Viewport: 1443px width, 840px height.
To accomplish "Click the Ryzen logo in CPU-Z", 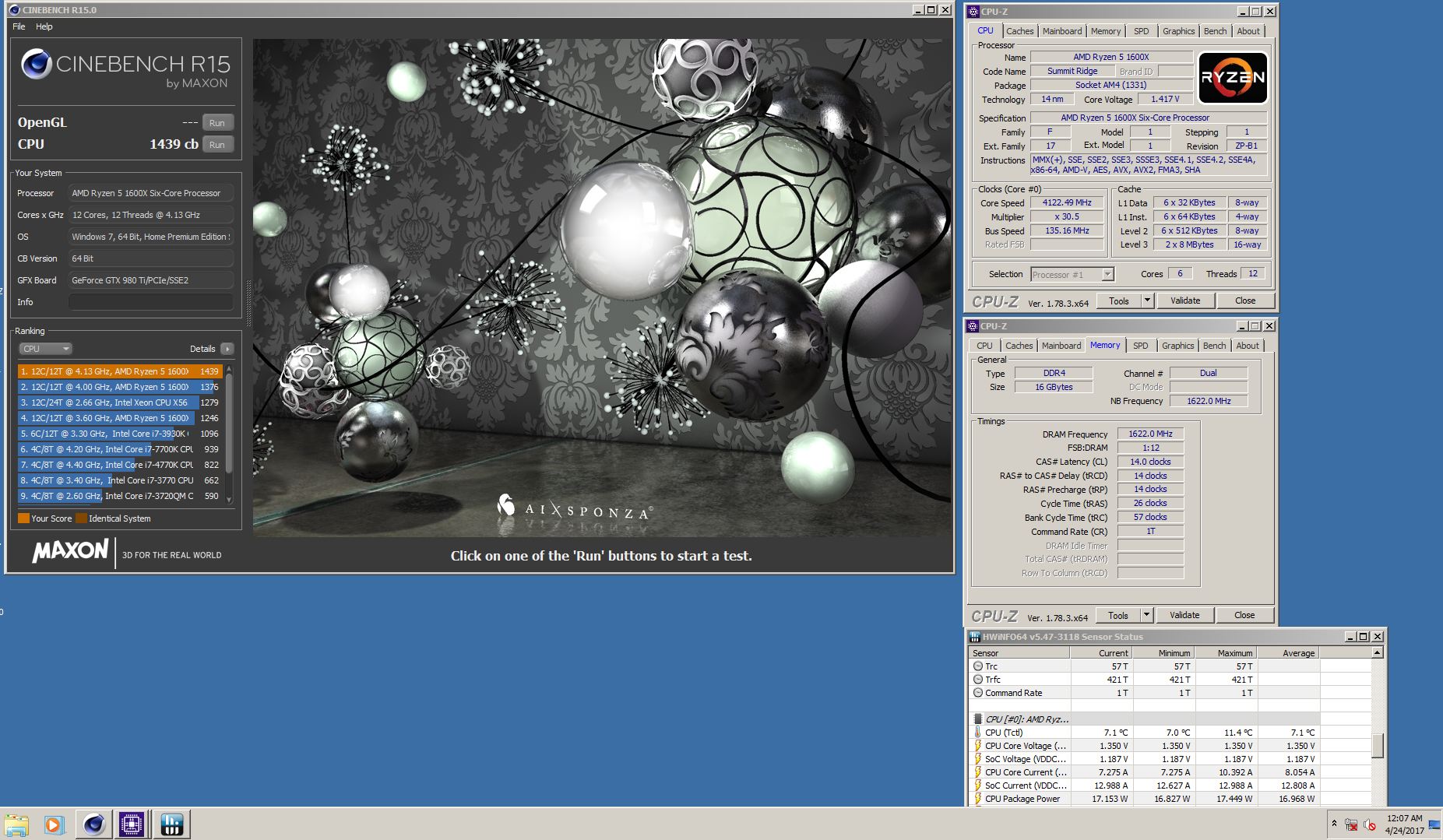I will click(x=1233, y=78).
